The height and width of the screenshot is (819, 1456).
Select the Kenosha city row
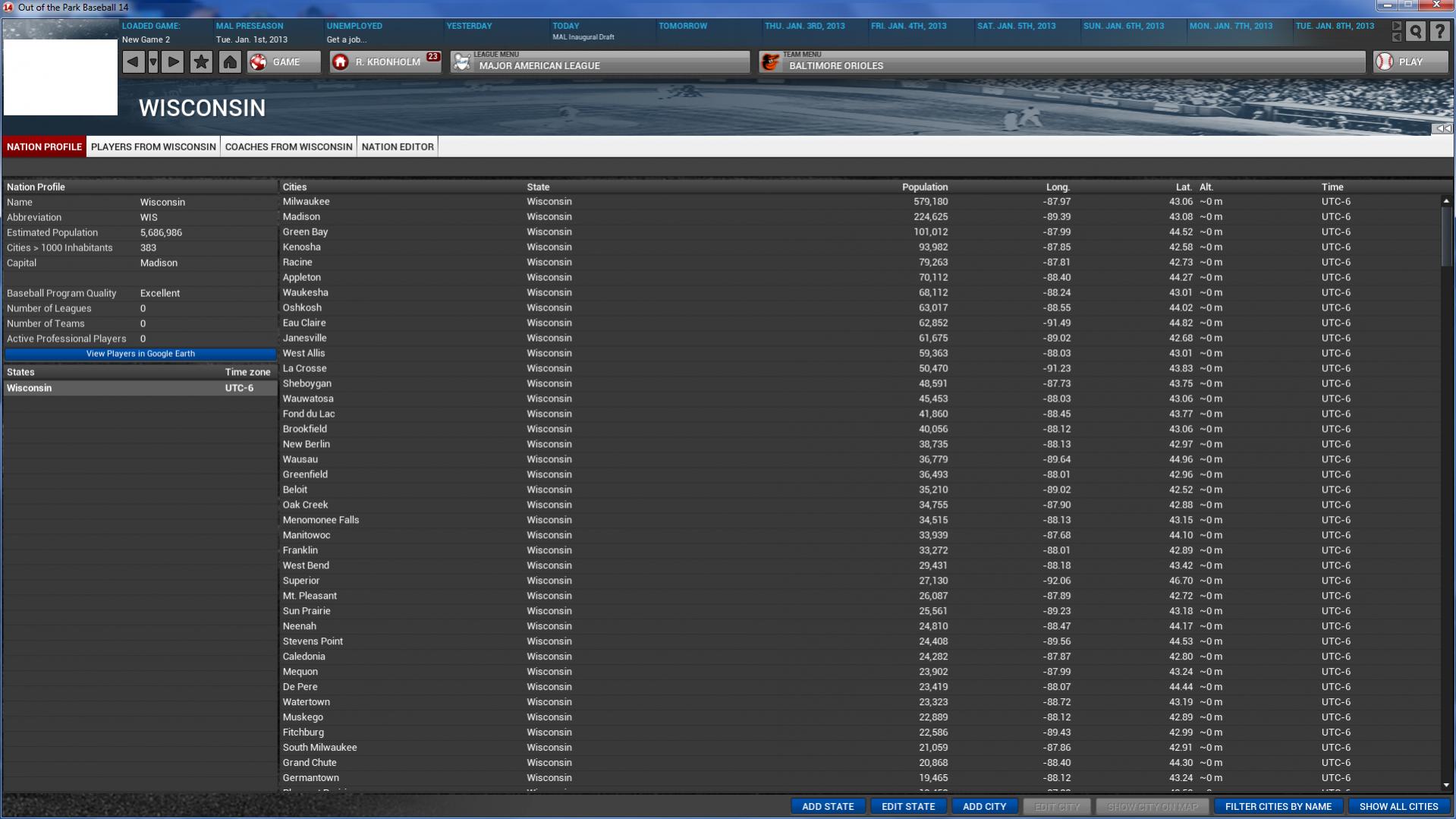pos(860,247)
